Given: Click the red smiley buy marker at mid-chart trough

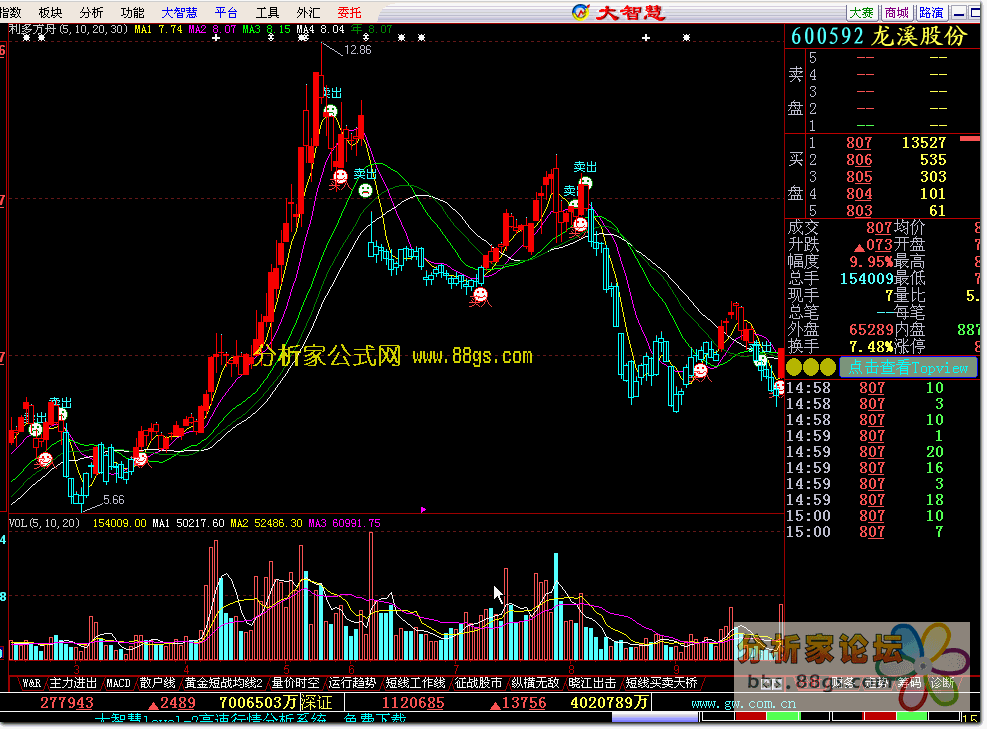Looking at the screenshot, I should pyautogui.click(x=480, y=294).
